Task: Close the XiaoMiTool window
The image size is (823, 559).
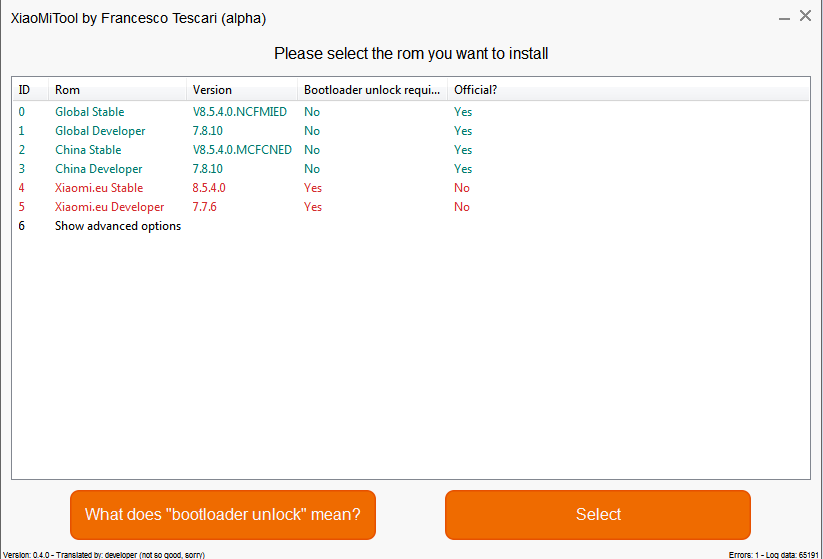Action: [x=805, y=16]
